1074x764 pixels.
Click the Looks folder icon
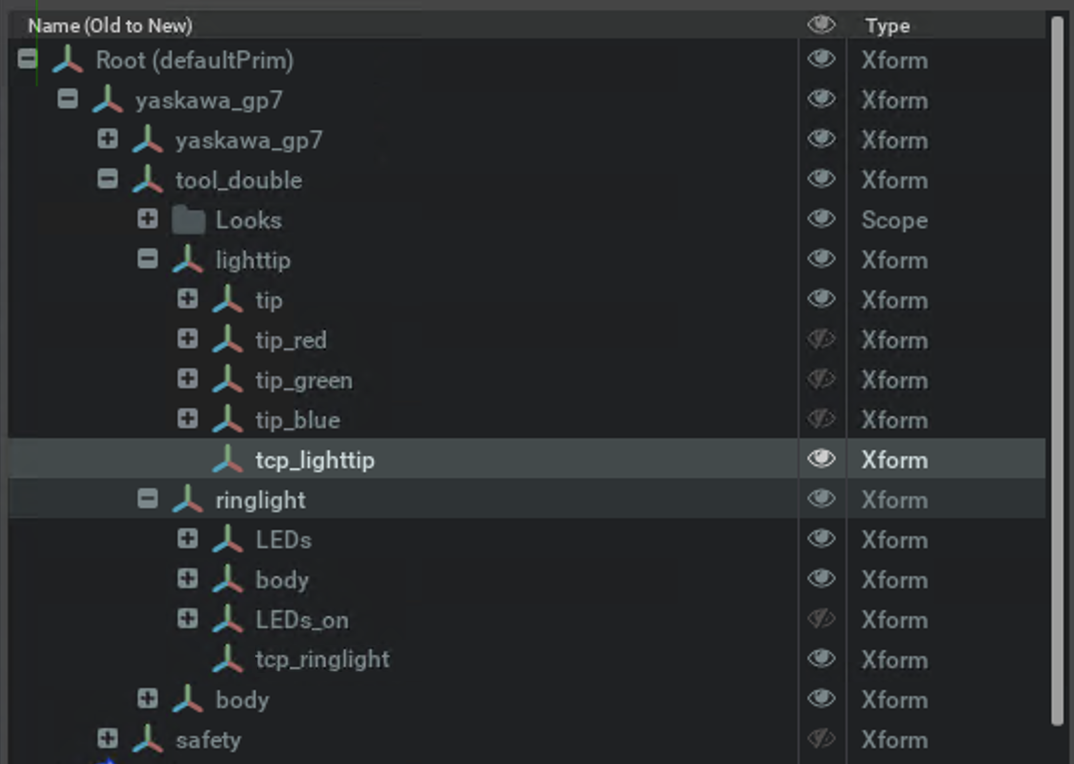(x=188, y=220)
